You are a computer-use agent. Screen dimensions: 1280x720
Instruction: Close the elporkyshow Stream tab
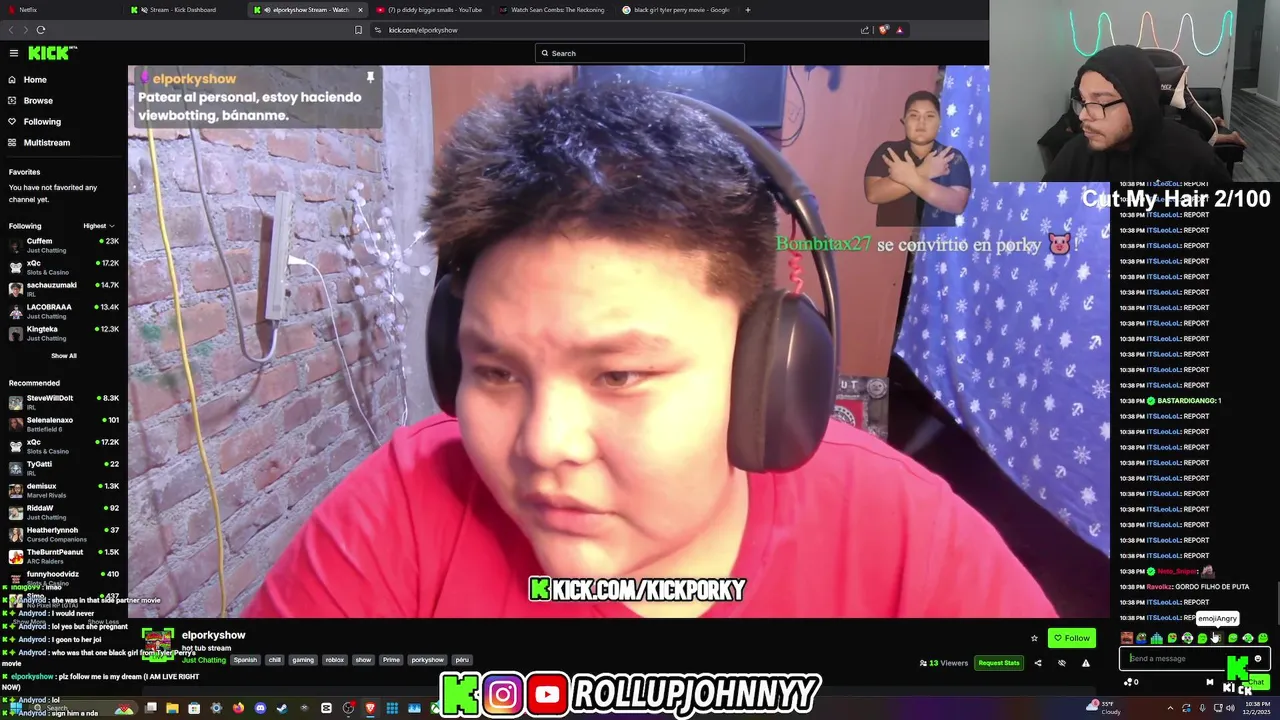(360, 10)
